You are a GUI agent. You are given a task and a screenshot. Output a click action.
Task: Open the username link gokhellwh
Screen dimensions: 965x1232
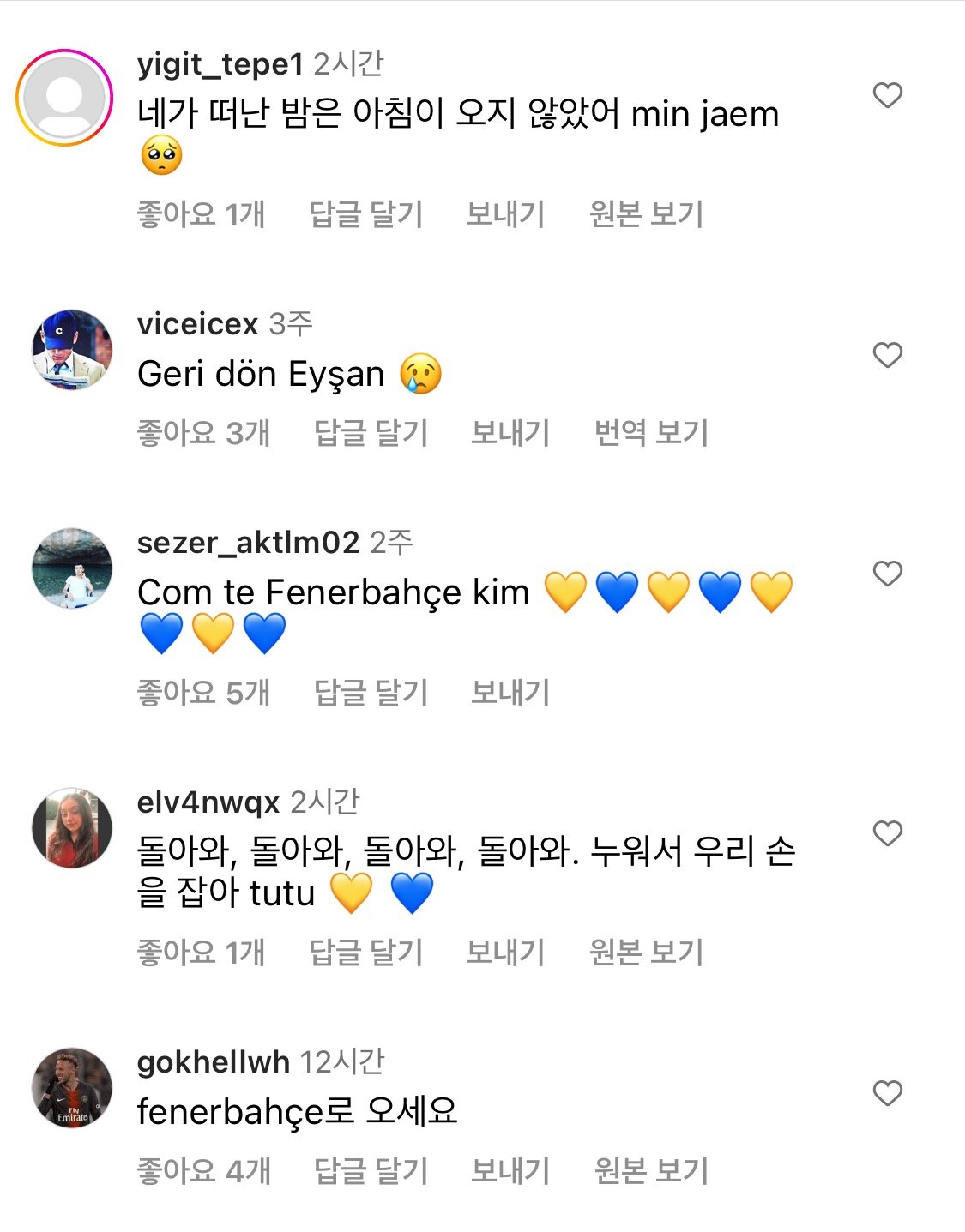213,1062
